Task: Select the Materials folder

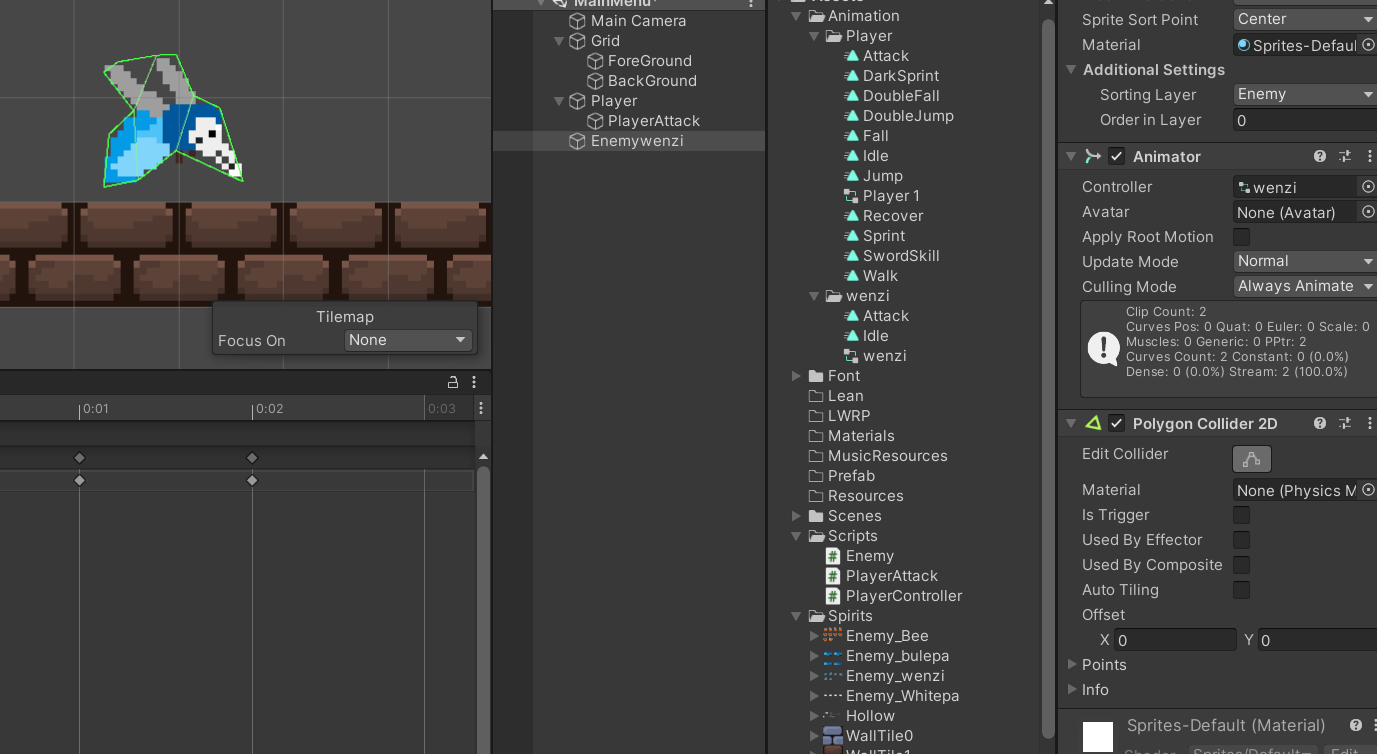Action: (x=851, y=436)
